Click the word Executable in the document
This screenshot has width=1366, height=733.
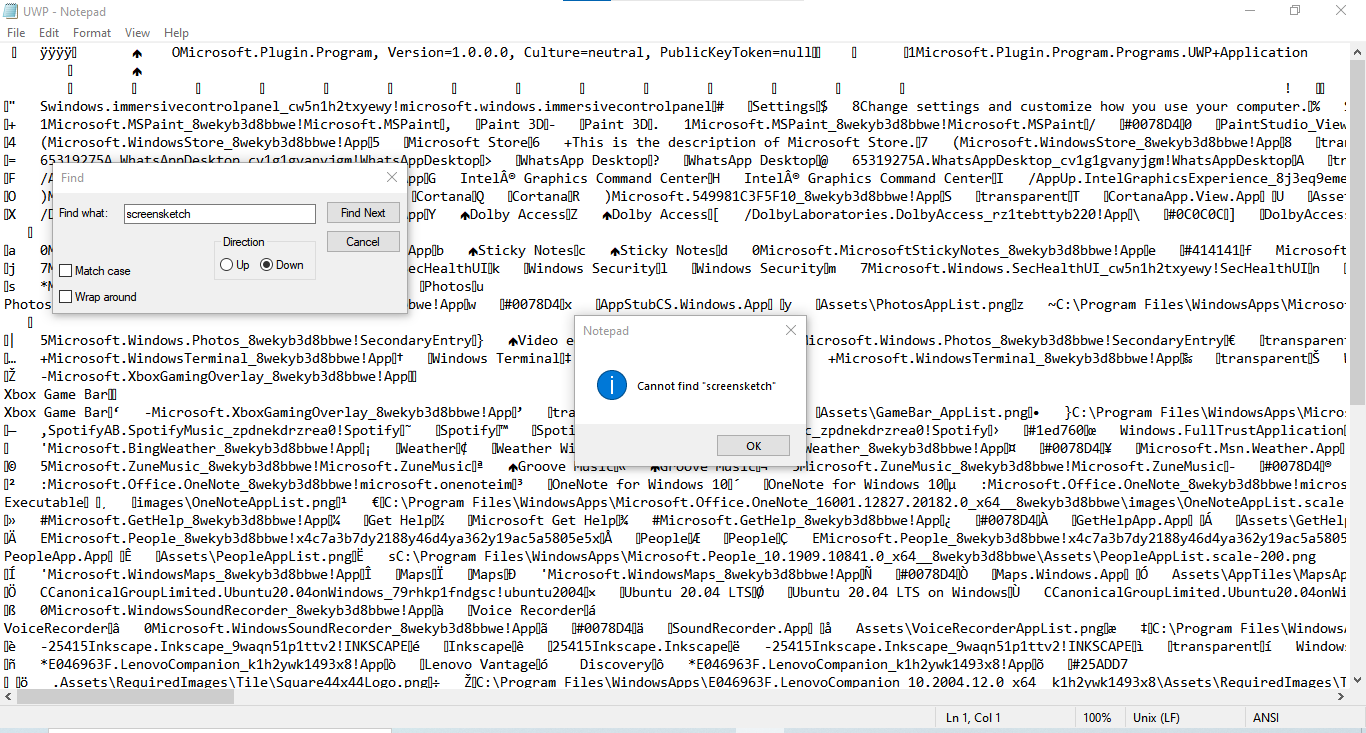(45, 503)
